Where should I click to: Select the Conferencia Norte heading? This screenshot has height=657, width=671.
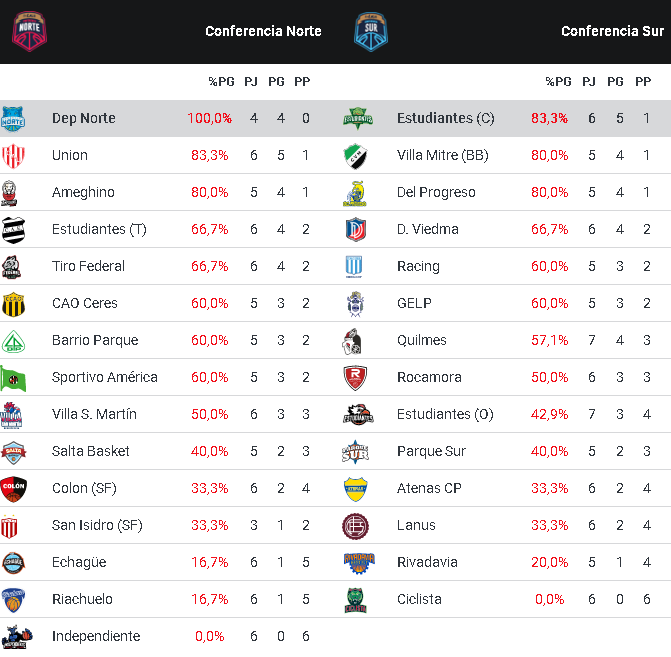(263, 31)
